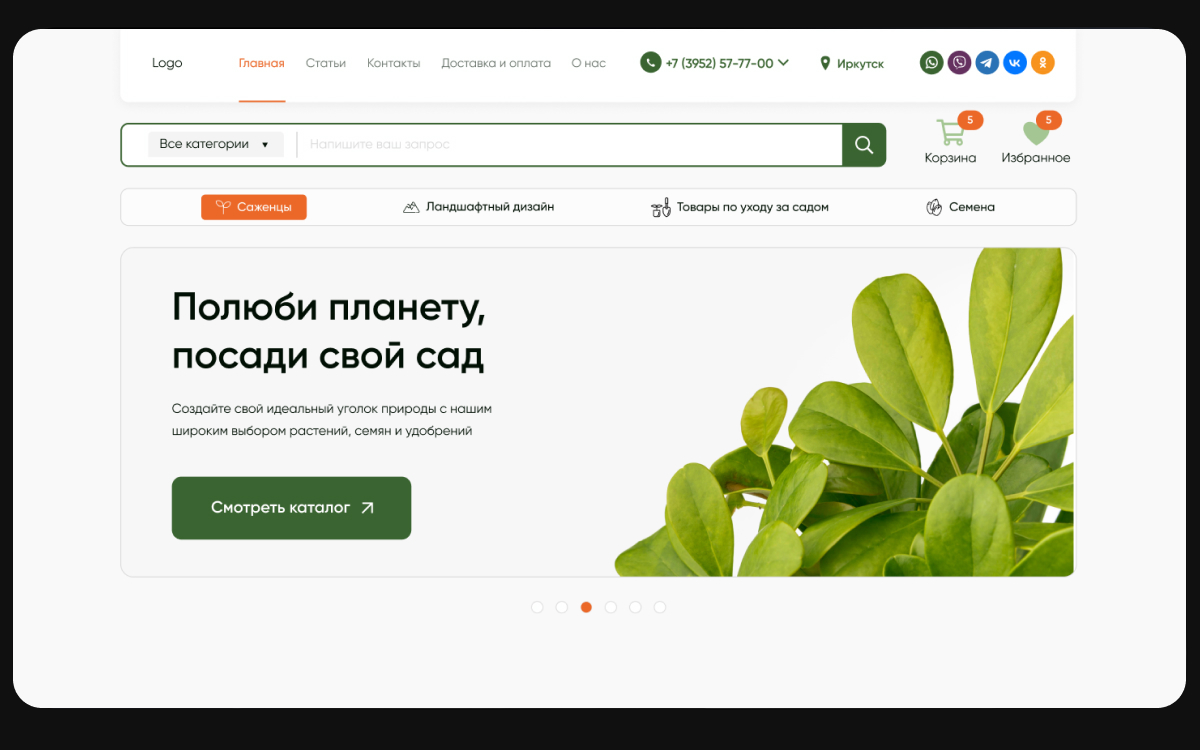Open the Telegram social icon

click(987, 63)
